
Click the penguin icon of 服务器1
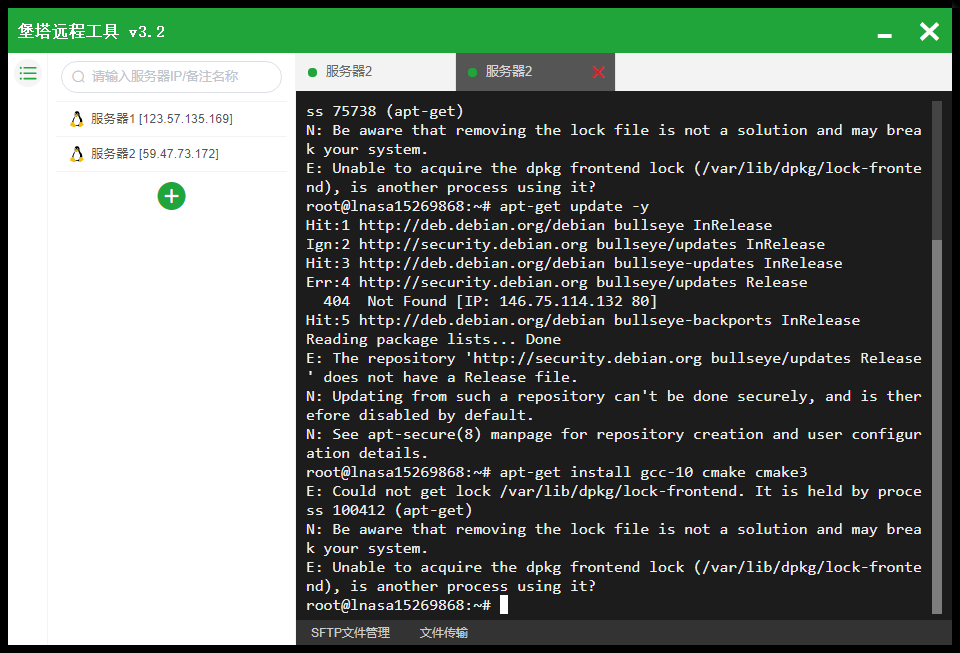pyautogui.click(x=77, y=119)
